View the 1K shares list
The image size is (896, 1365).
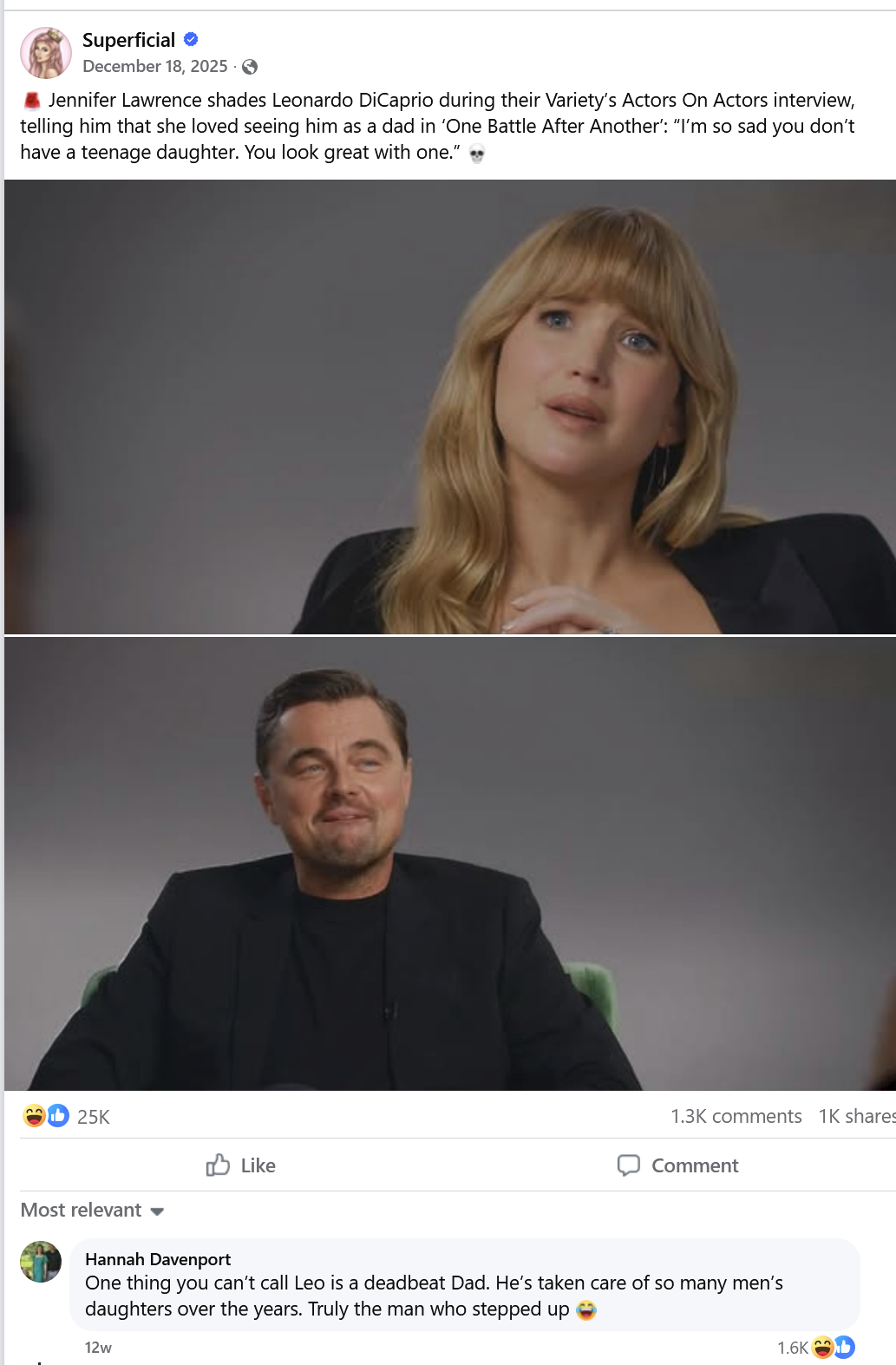tap(855, 1116)
